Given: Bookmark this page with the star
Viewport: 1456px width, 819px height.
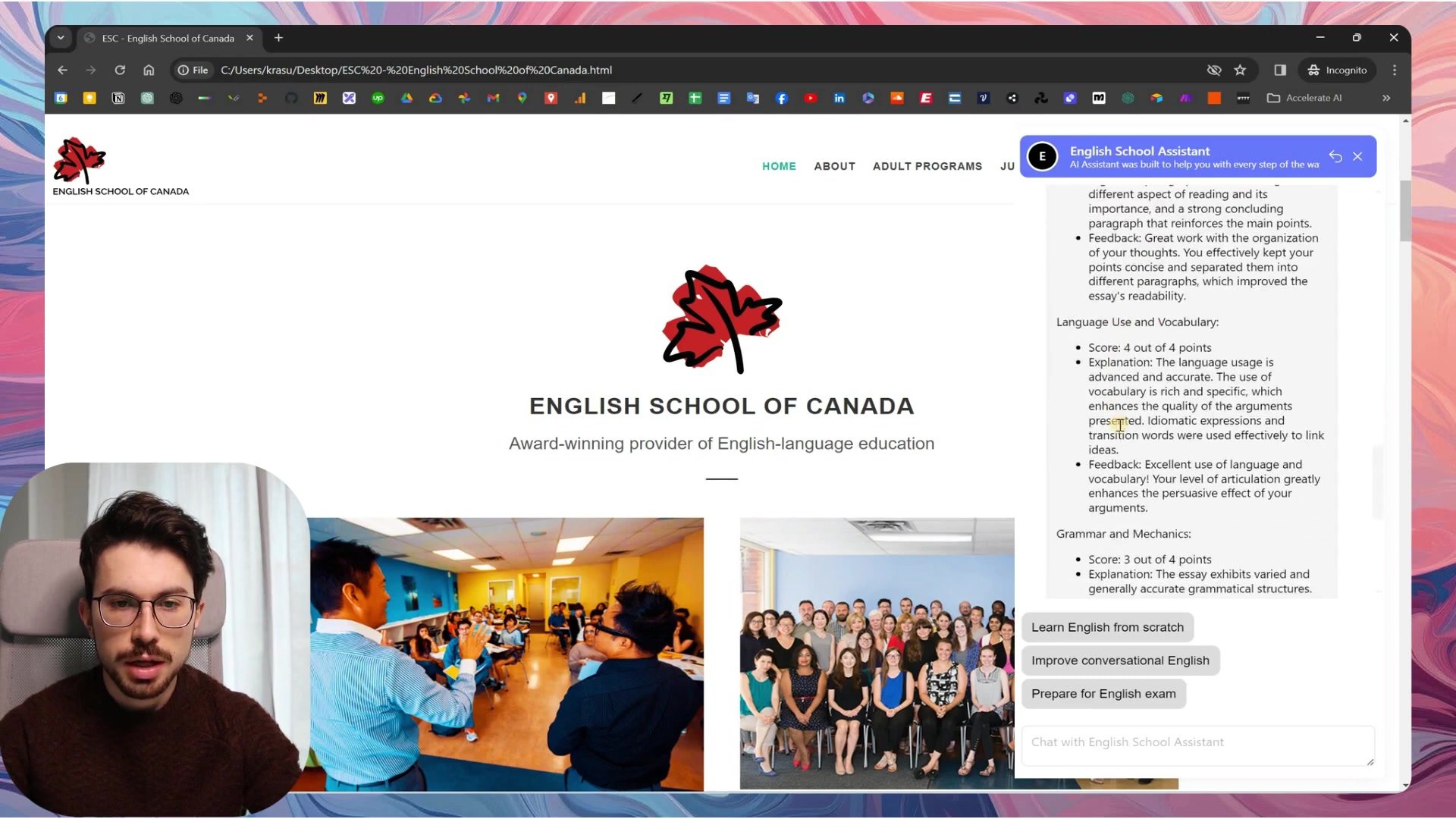Looking at the screenshot, I should [x=1241, y=70].
